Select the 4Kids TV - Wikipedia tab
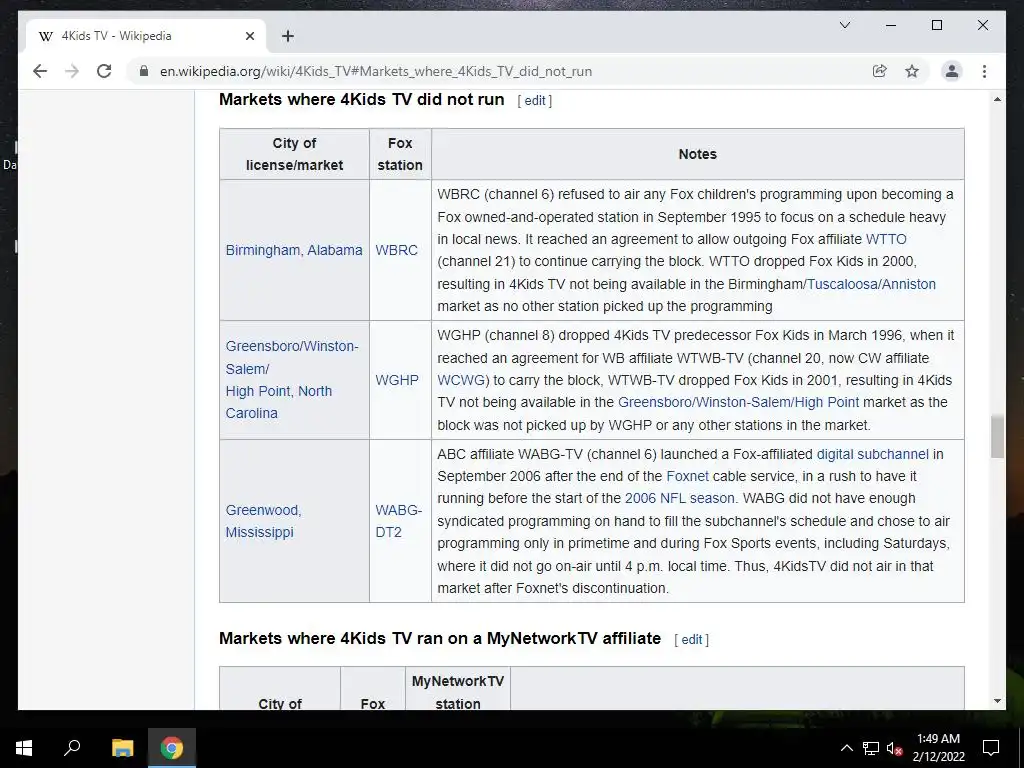 click(146, 36)
